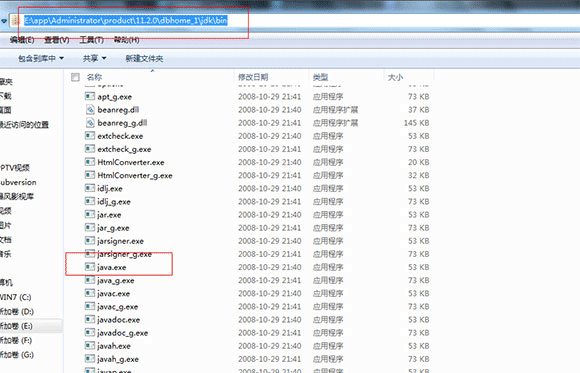Image resolution: width=580 pixels, height=373 pixels.
Task: Select the (G:) drive in sidebar
Action: [17, 355]
